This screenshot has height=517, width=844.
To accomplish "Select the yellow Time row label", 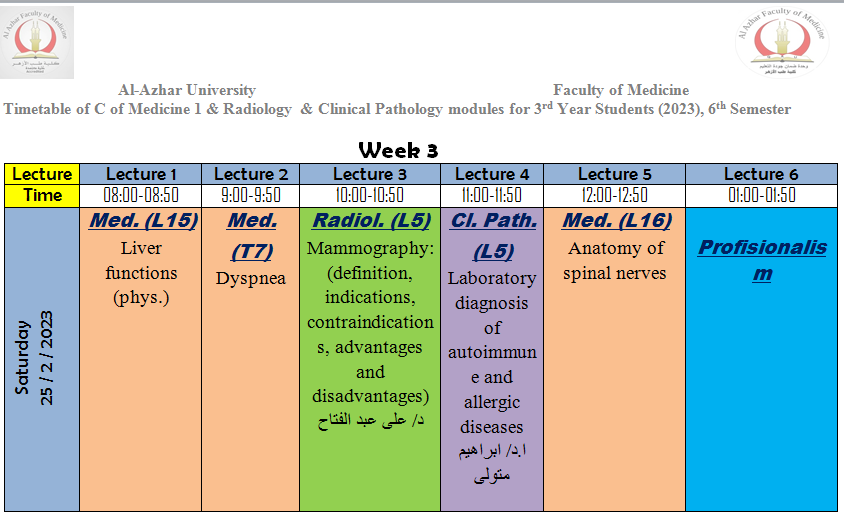I will pyautogui.click(x=42, y=196).
